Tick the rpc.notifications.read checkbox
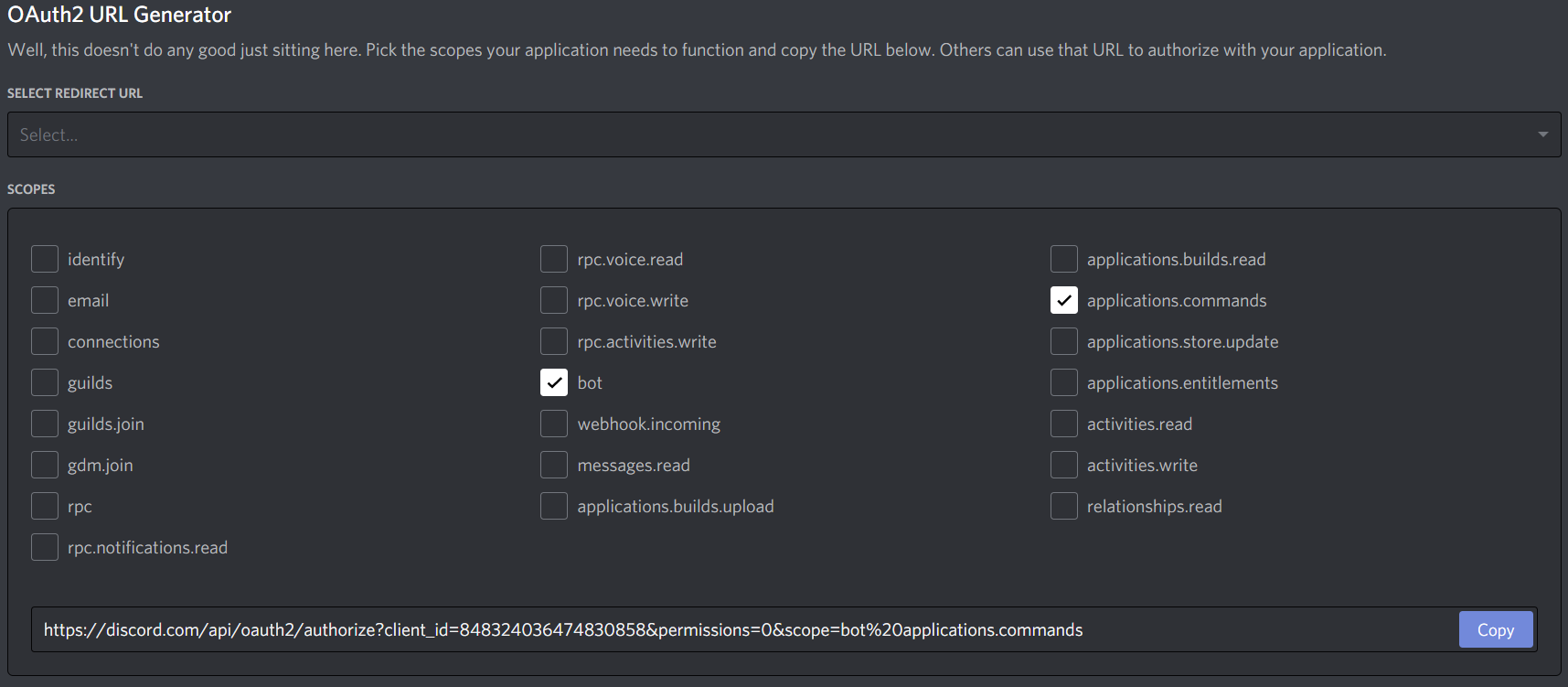The image size is (1568, 687). coord(45,547)
